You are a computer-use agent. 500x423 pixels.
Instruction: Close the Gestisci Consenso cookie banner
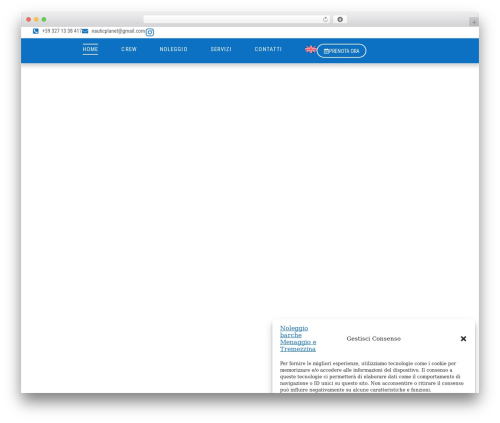click(x=463, y=339)
